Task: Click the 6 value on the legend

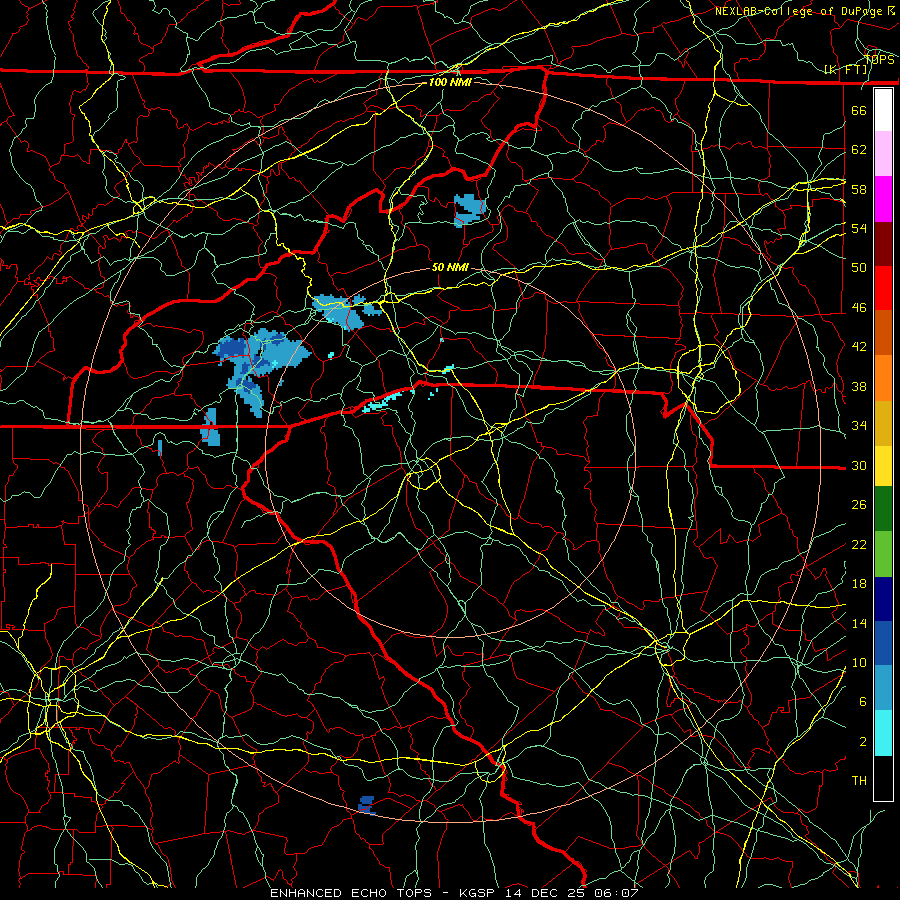Action: 863,701
